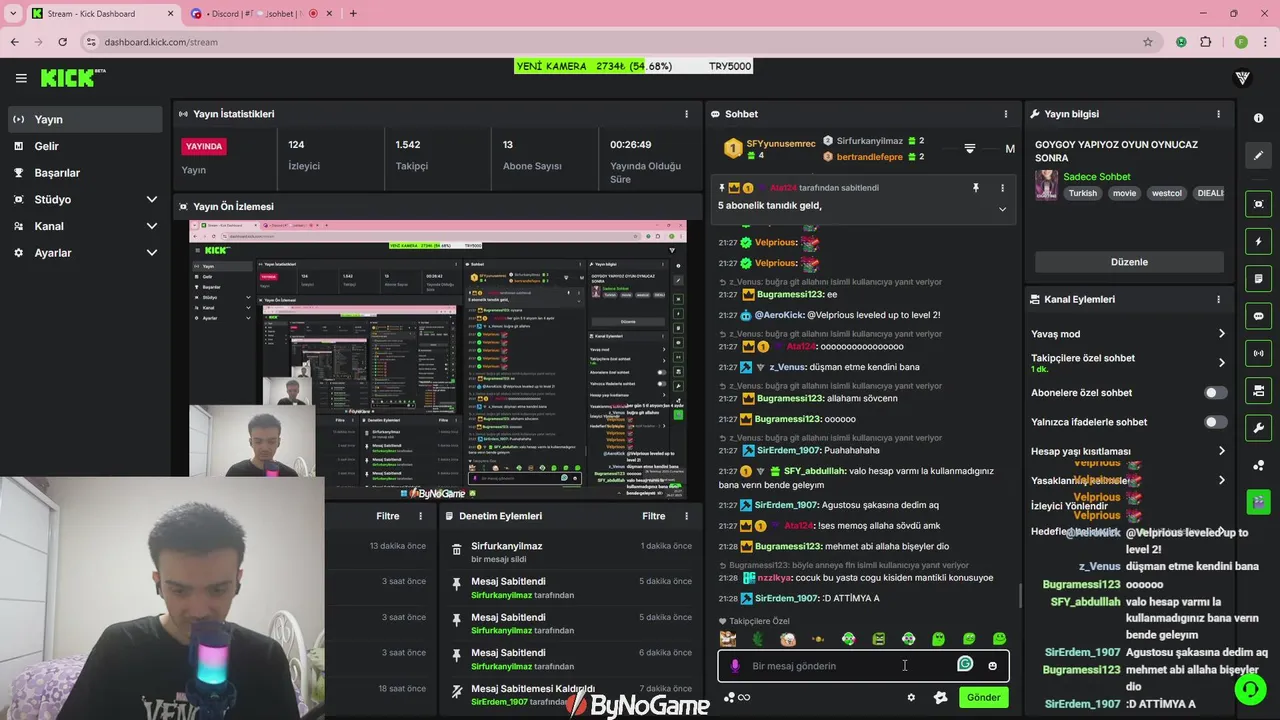Screen dimensions: 1280x720
Task: Click the pencil edit icon in right rail
Action: pos(1258,155)
